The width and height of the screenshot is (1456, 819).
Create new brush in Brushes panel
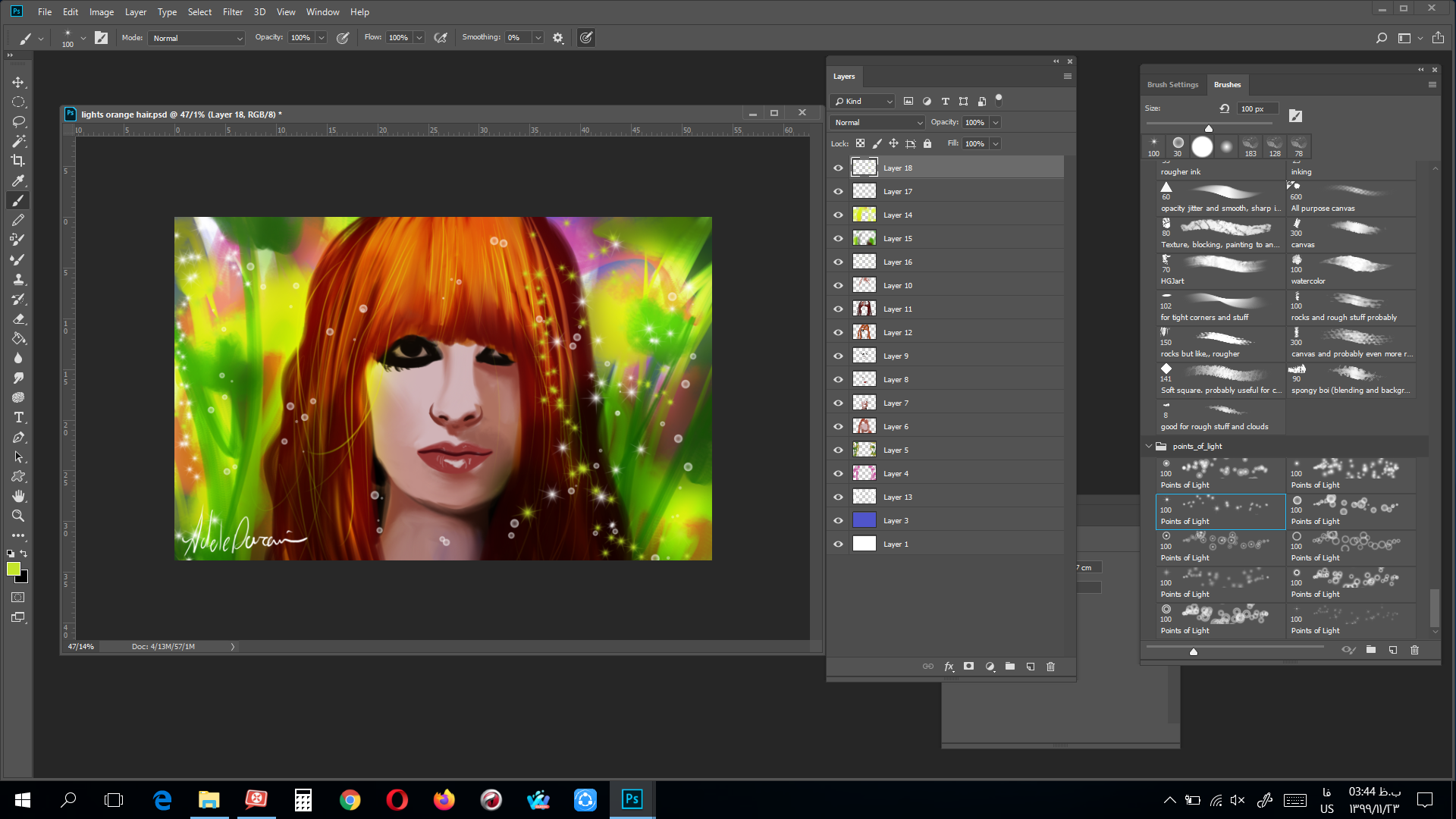coord(1393,650)
